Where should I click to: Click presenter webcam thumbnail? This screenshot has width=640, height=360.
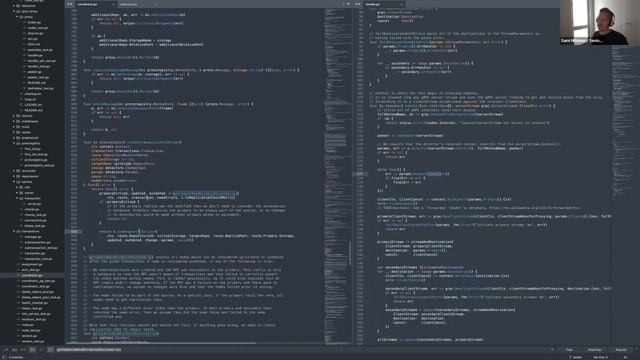[x=600, y=22]
